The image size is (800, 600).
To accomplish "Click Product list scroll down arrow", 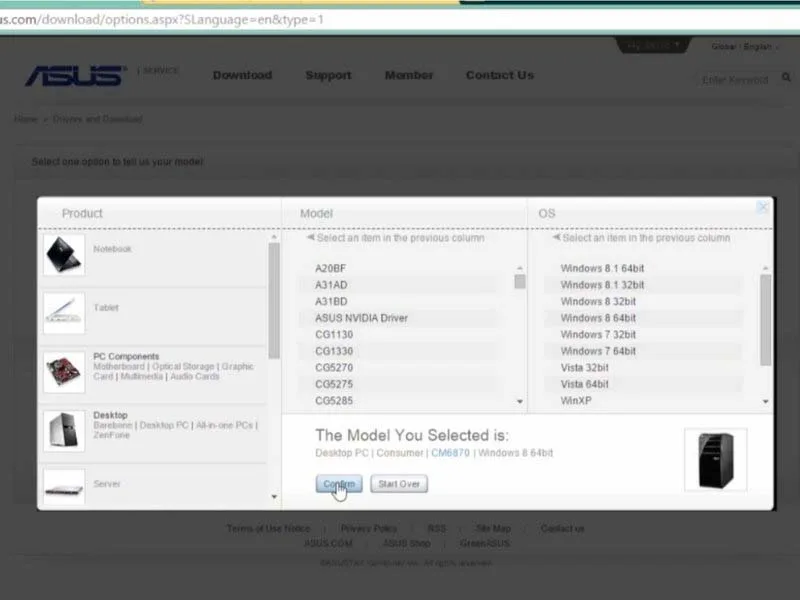I will pyautogui.click(x=274, y=497).
